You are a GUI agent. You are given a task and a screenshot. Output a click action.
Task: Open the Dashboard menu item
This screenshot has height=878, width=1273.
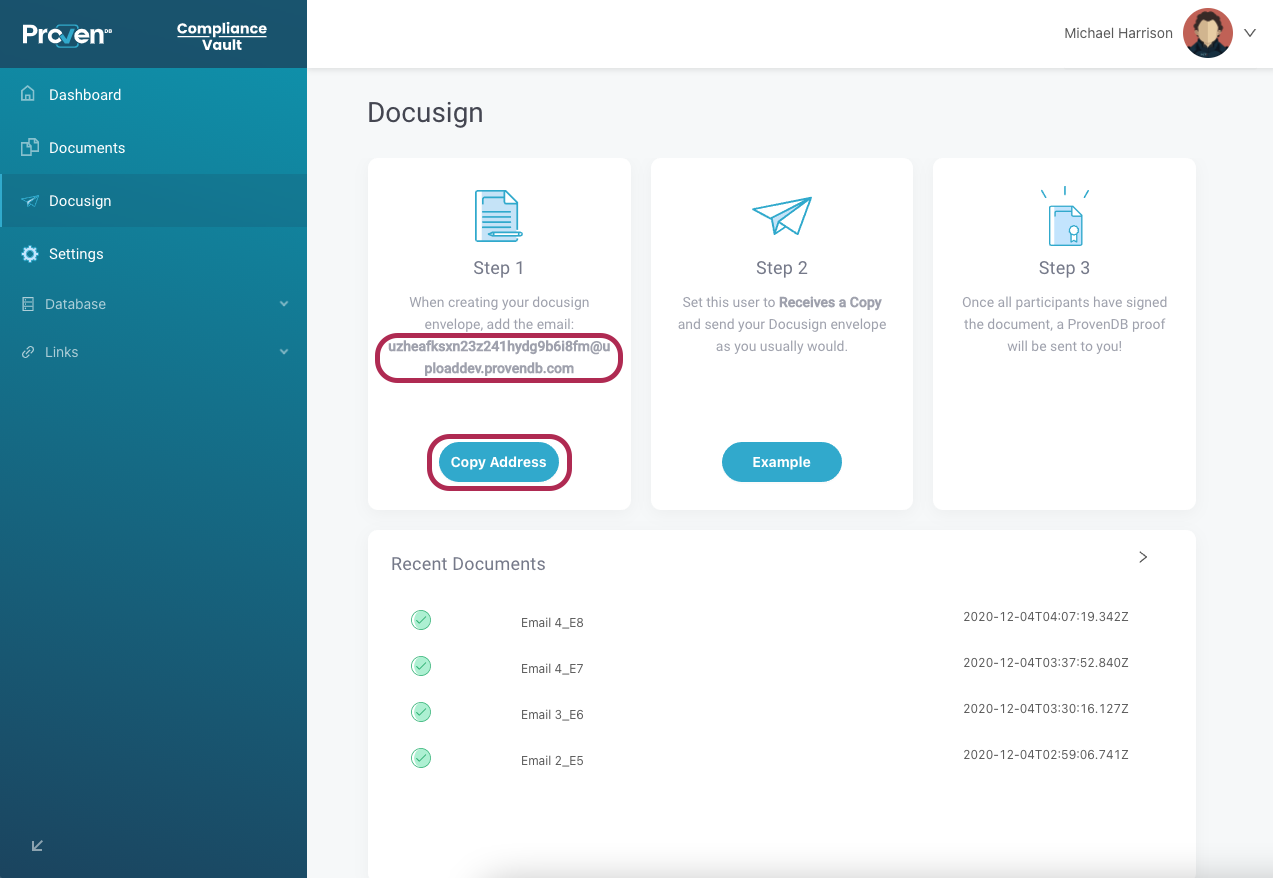(153, 95)
